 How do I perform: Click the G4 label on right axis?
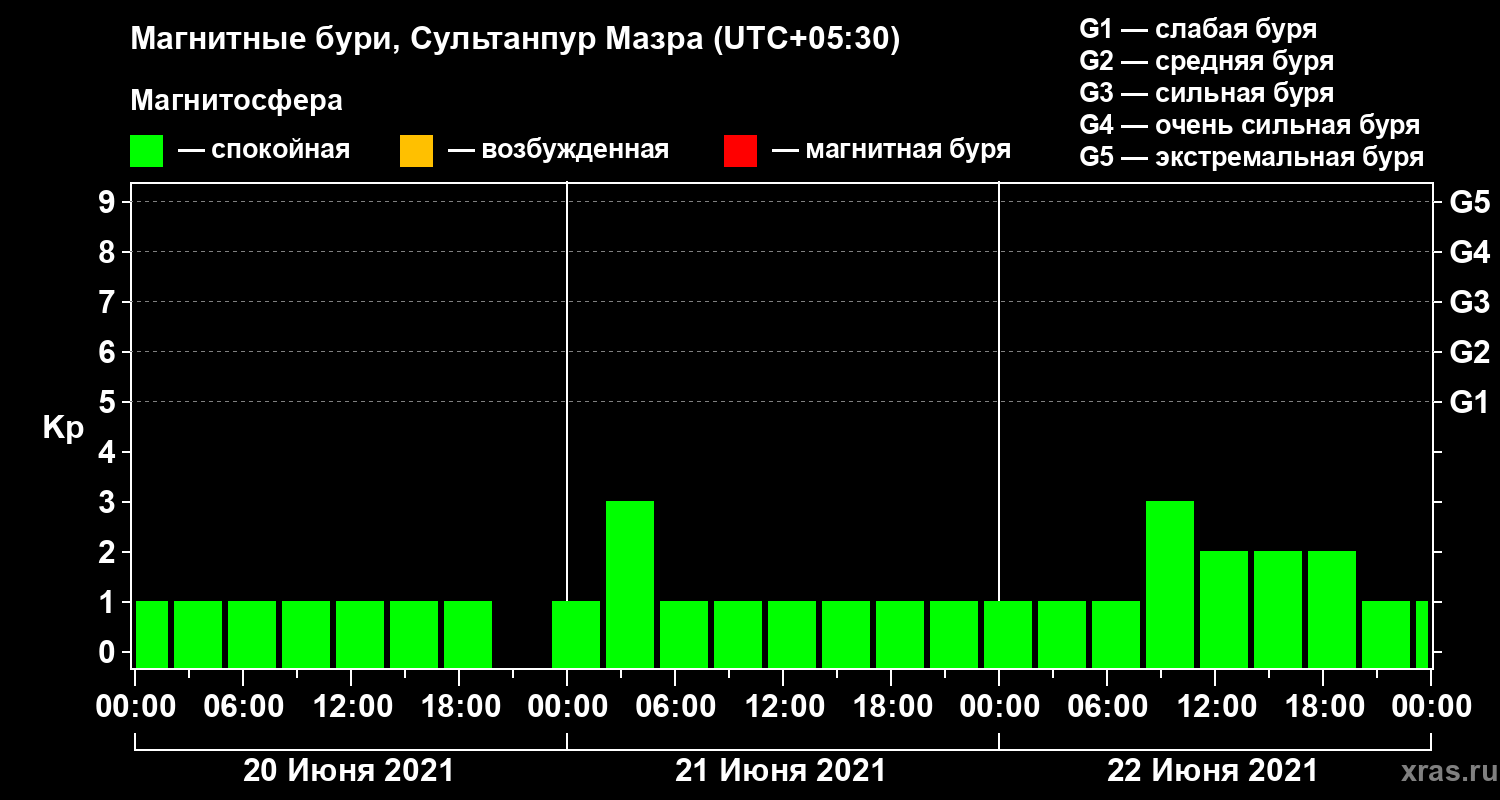1470,252
